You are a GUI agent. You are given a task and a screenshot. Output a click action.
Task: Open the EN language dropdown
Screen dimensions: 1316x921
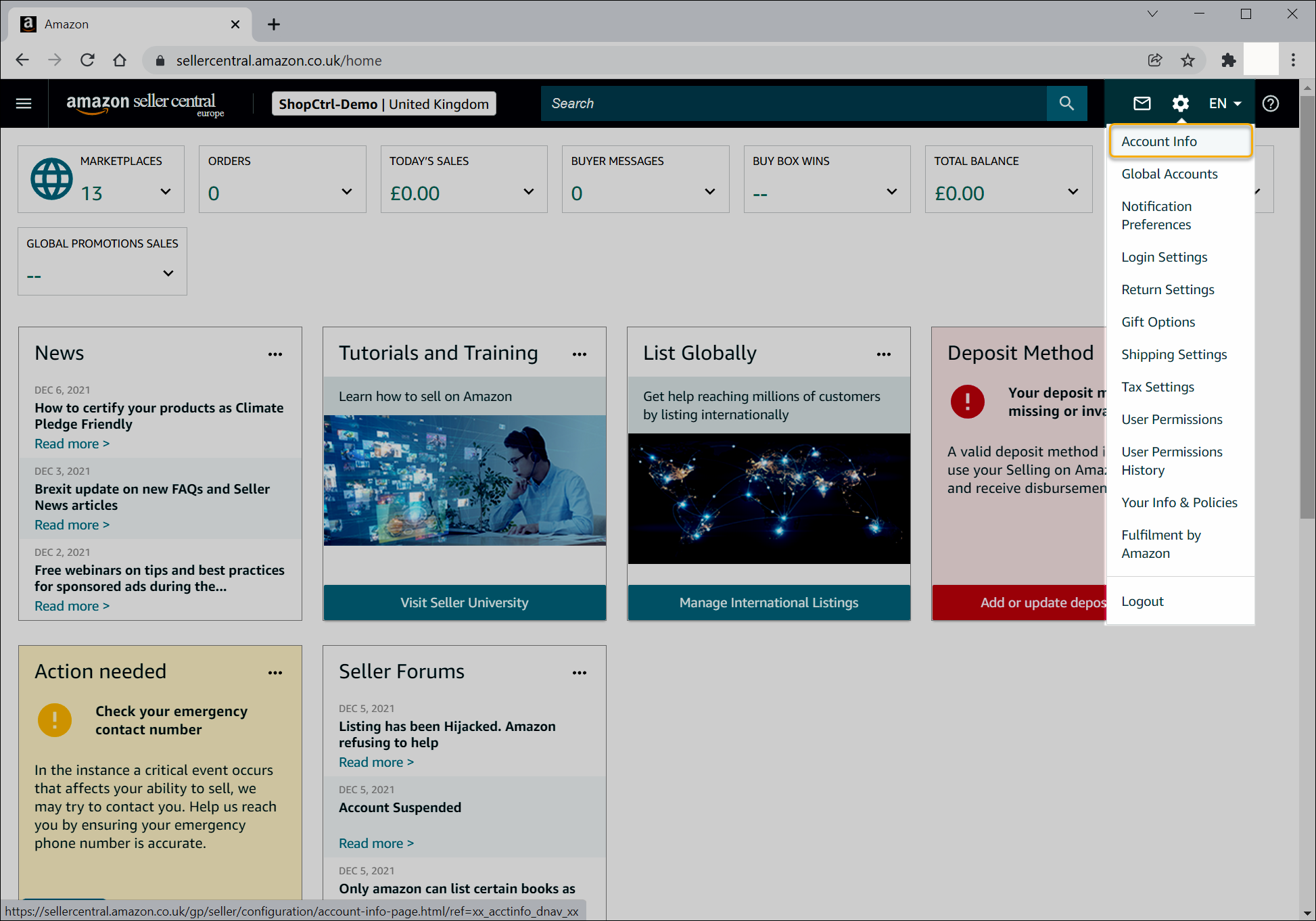pyautogui.click(x=1225, y=103)
